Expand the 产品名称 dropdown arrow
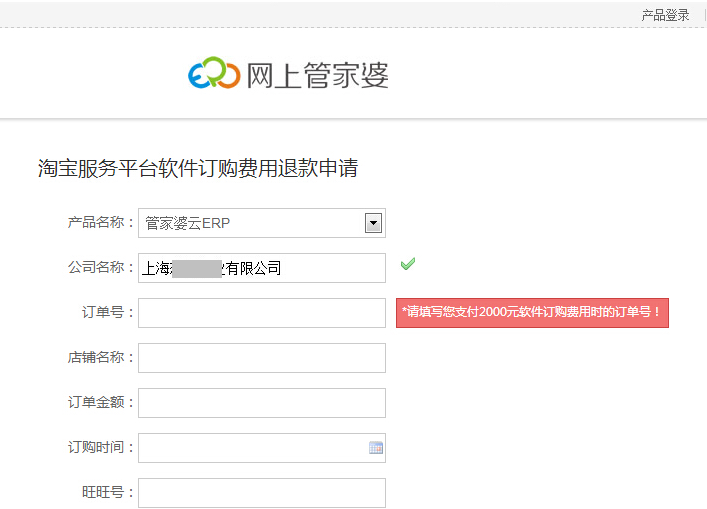 pos(373,223)
